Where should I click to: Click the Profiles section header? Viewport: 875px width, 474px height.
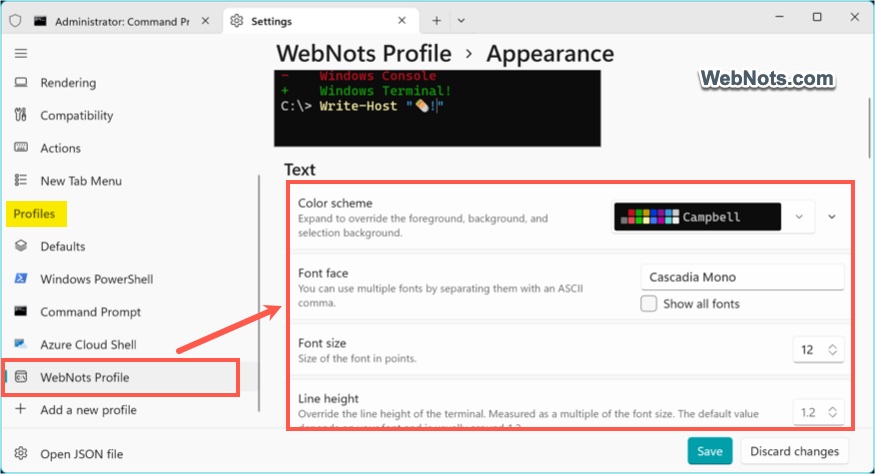[x=34, y=214]
